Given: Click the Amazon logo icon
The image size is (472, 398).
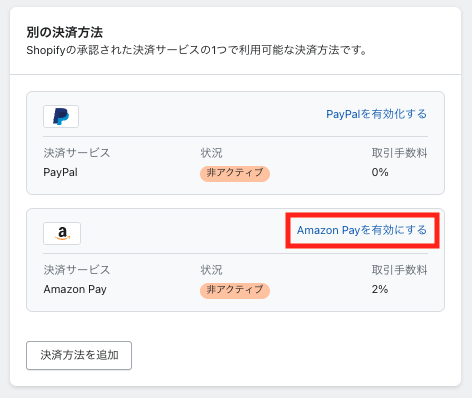Looking at the screenshot, I should click(x=62, y=233).
